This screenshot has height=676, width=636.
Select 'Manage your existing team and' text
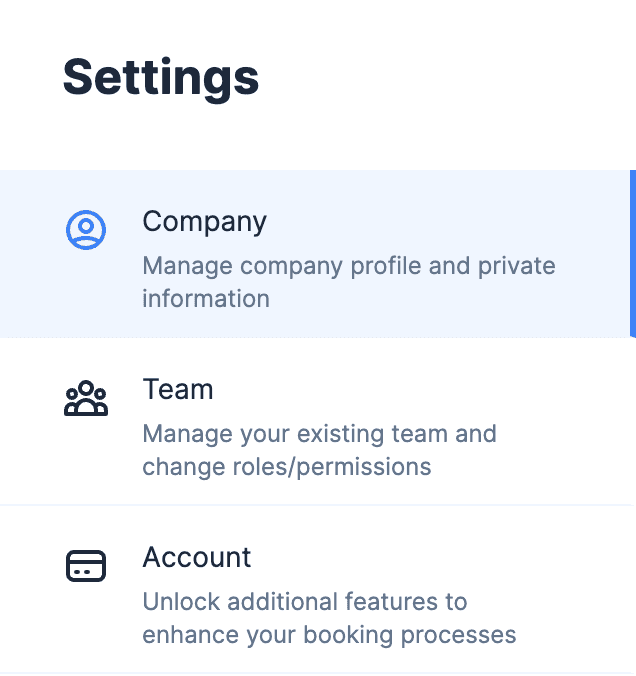[x=320, y=434]
